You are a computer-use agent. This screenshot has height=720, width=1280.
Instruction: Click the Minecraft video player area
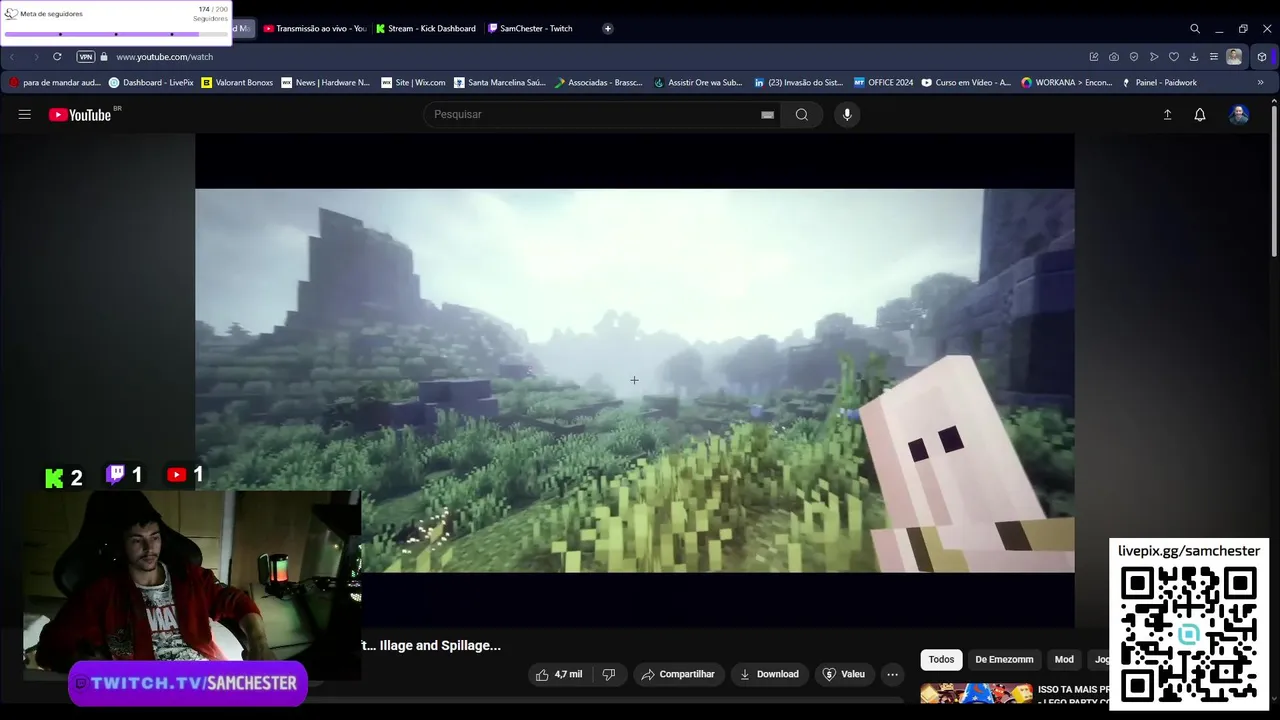coord(634,380)
